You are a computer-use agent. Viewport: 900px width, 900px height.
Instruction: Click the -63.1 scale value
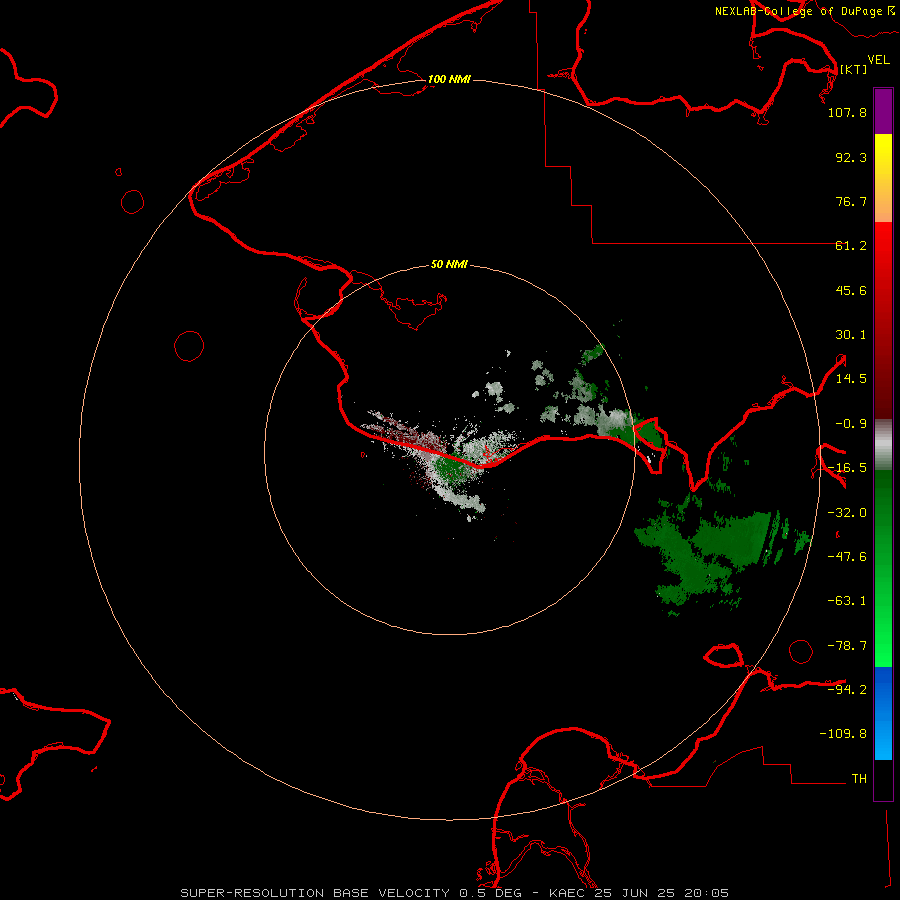point(847,601)
